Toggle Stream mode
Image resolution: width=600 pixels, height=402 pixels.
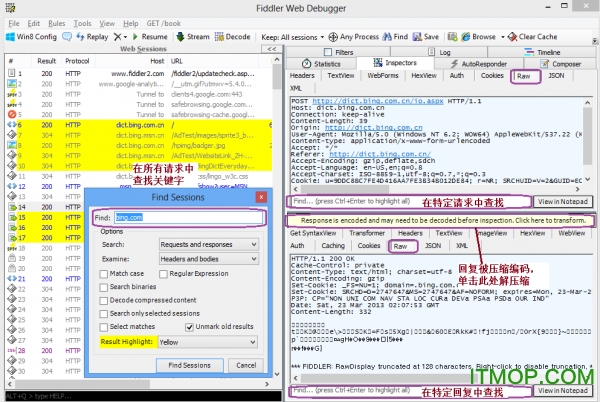click(193, 37)
